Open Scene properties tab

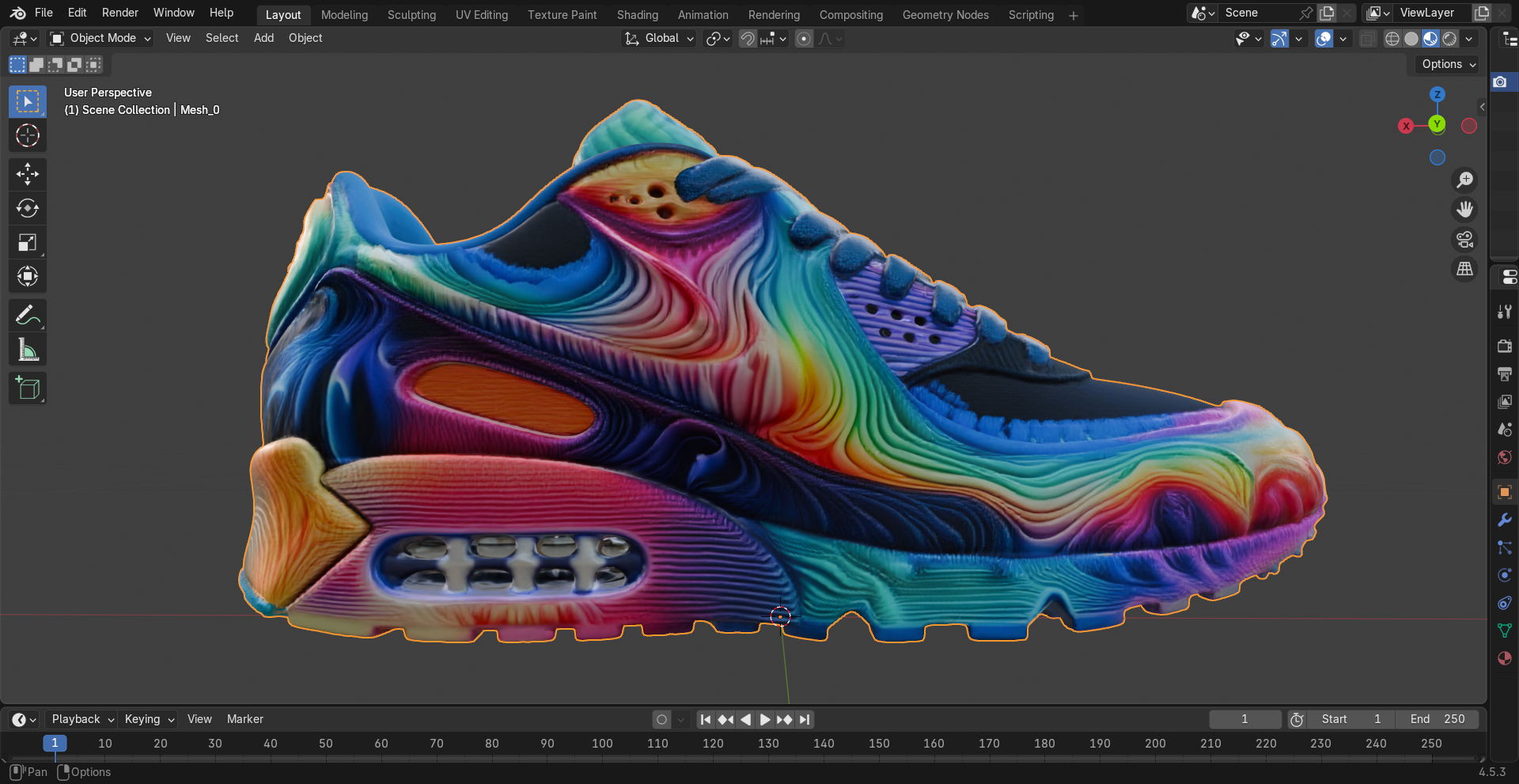point(1505,429)
